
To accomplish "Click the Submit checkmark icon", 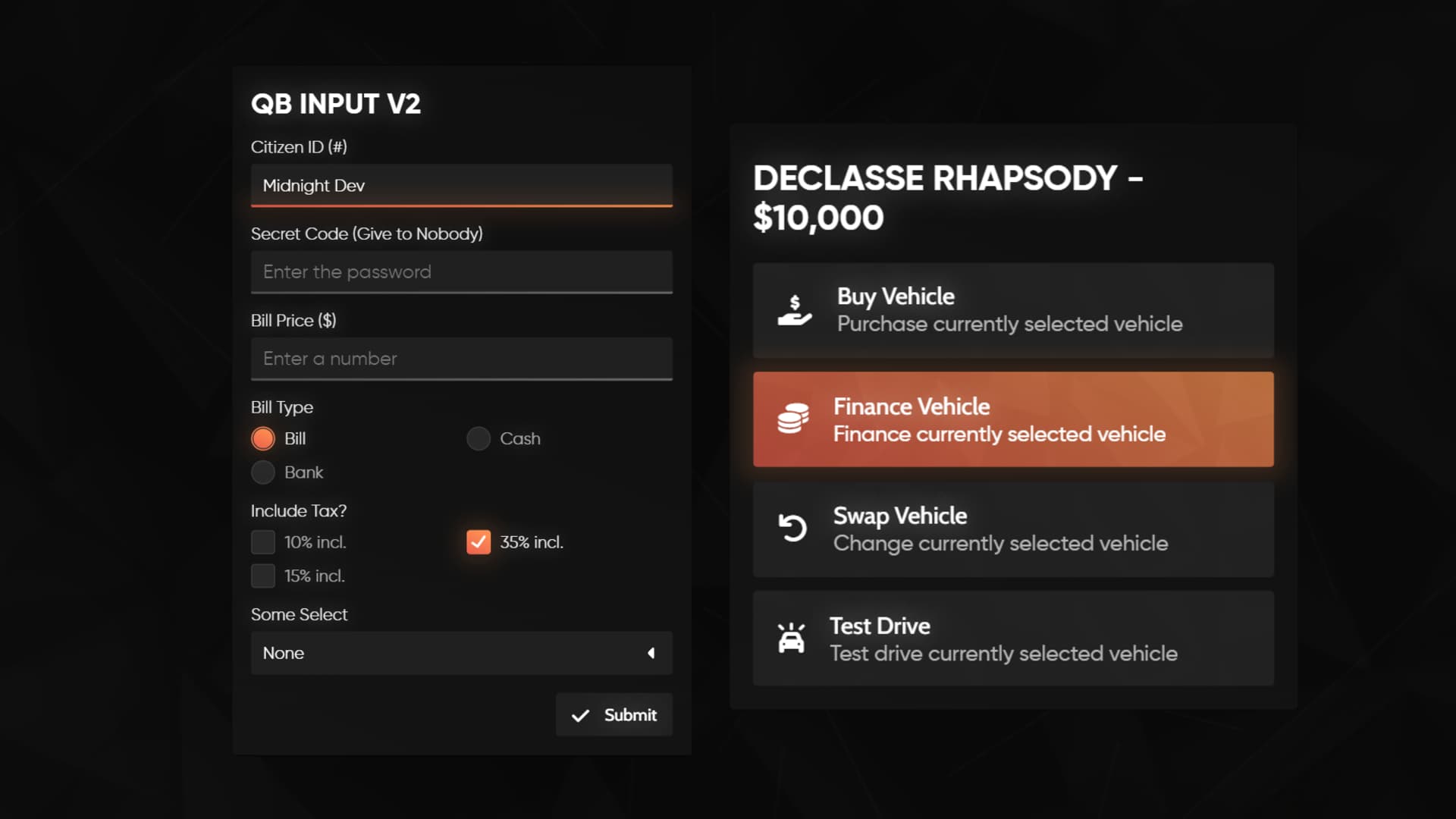I will pyautogui.click(x=580, y=715).
